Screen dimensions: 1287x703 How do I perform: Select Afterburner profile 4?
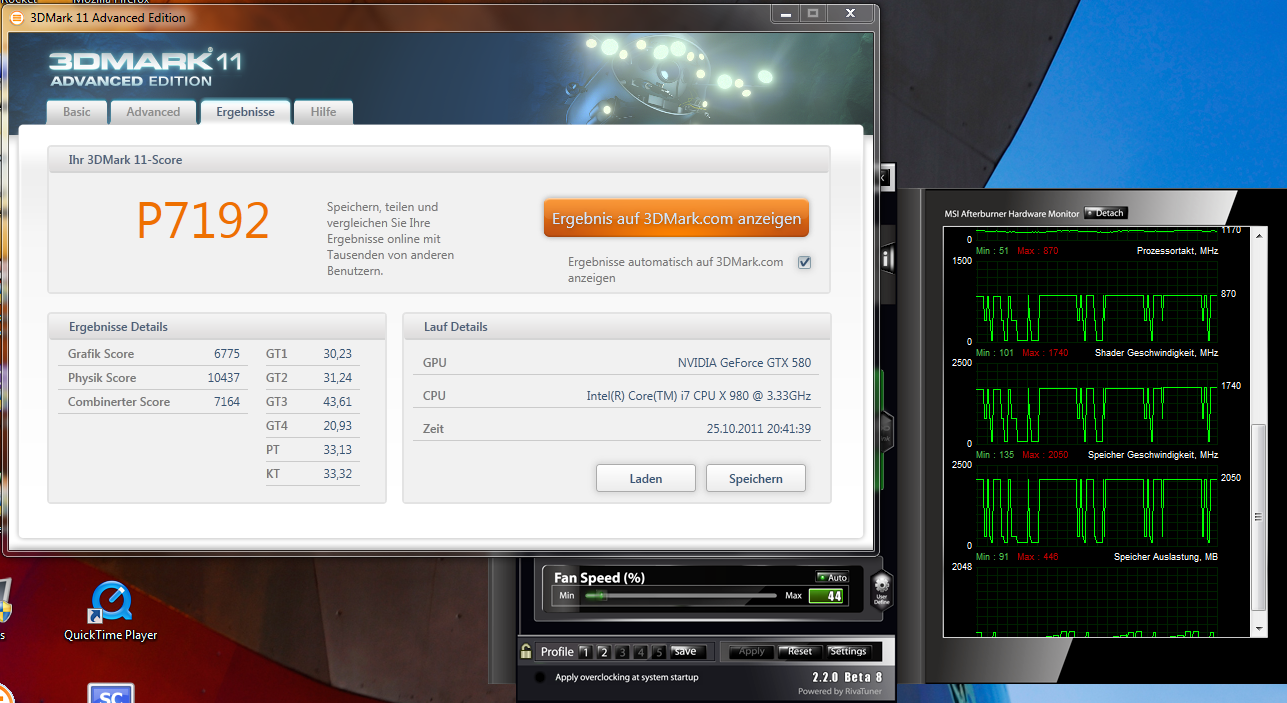click(640, 652)
